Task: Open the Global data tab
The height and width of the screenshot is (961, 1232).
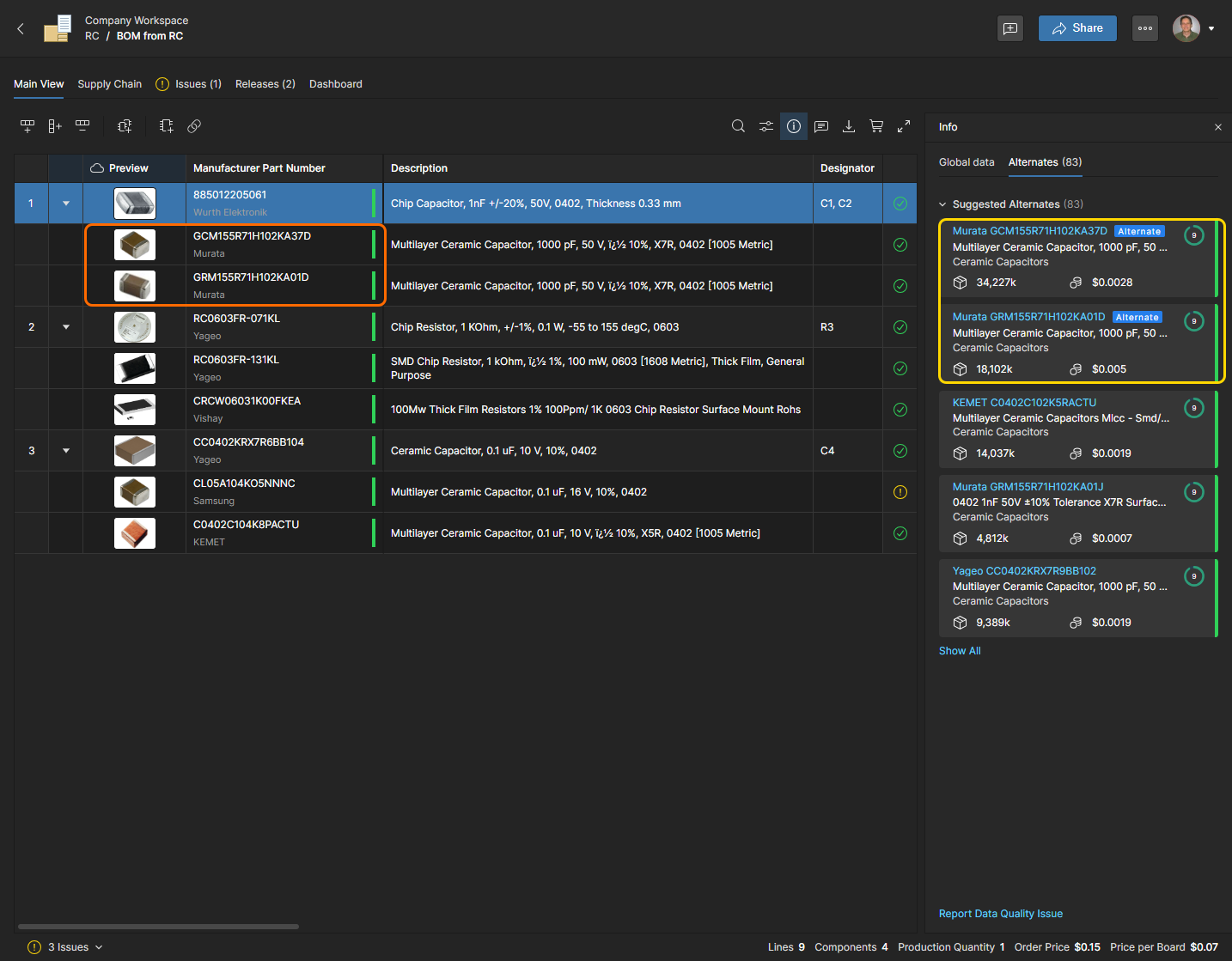Action: click(967, 162)
